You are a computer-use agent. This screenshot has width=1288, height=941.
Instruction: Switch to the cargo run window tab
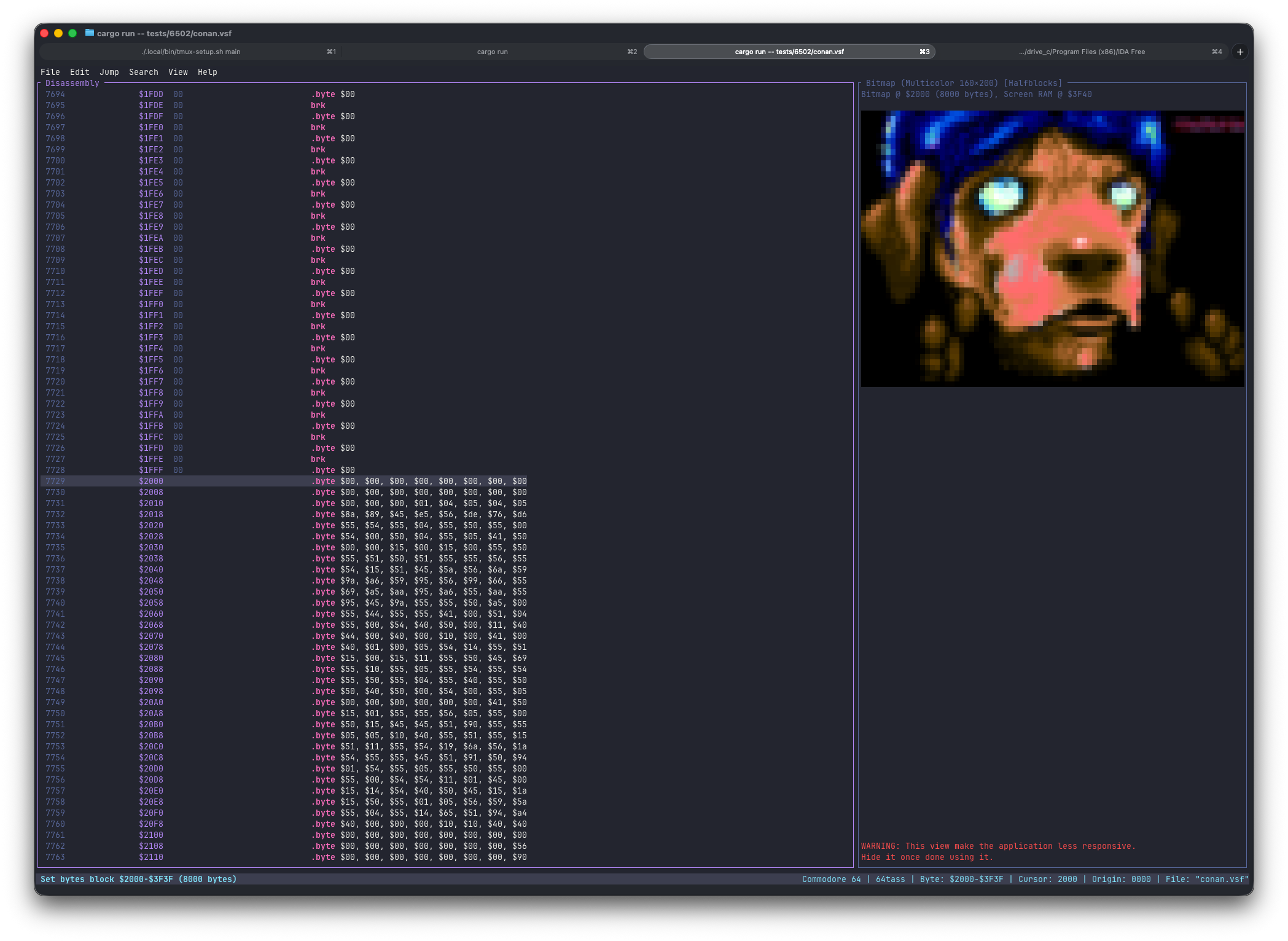click(x=491, y=52)
